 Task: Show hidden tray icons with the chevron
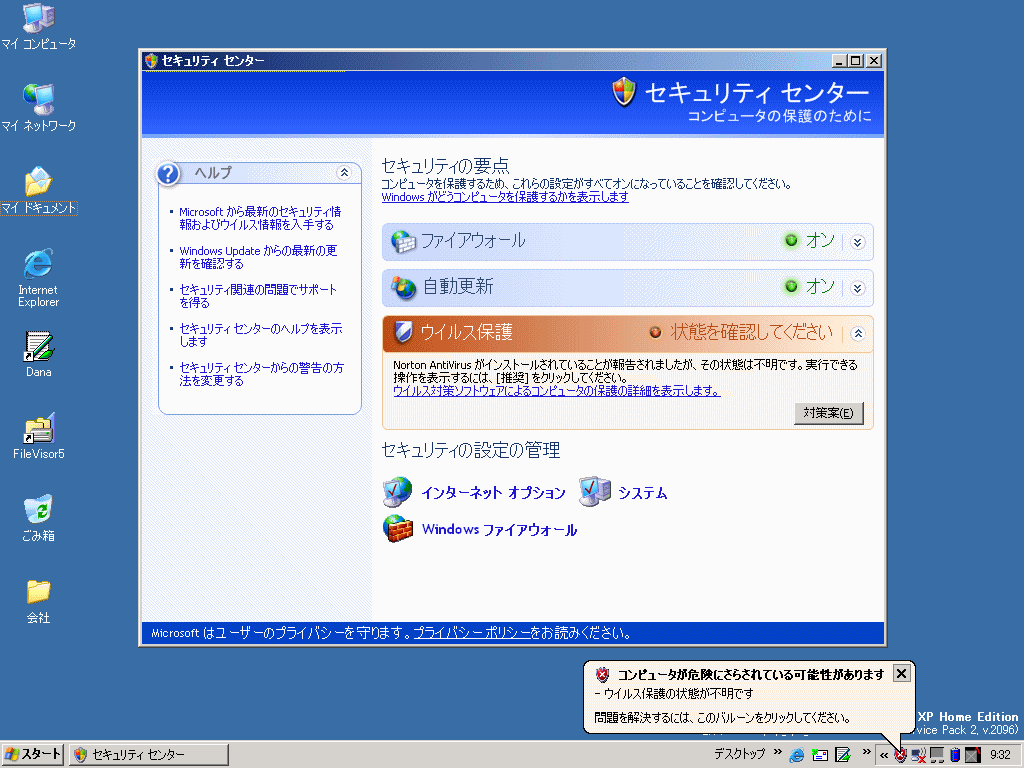pyautogui.click(x=884, y=755)
